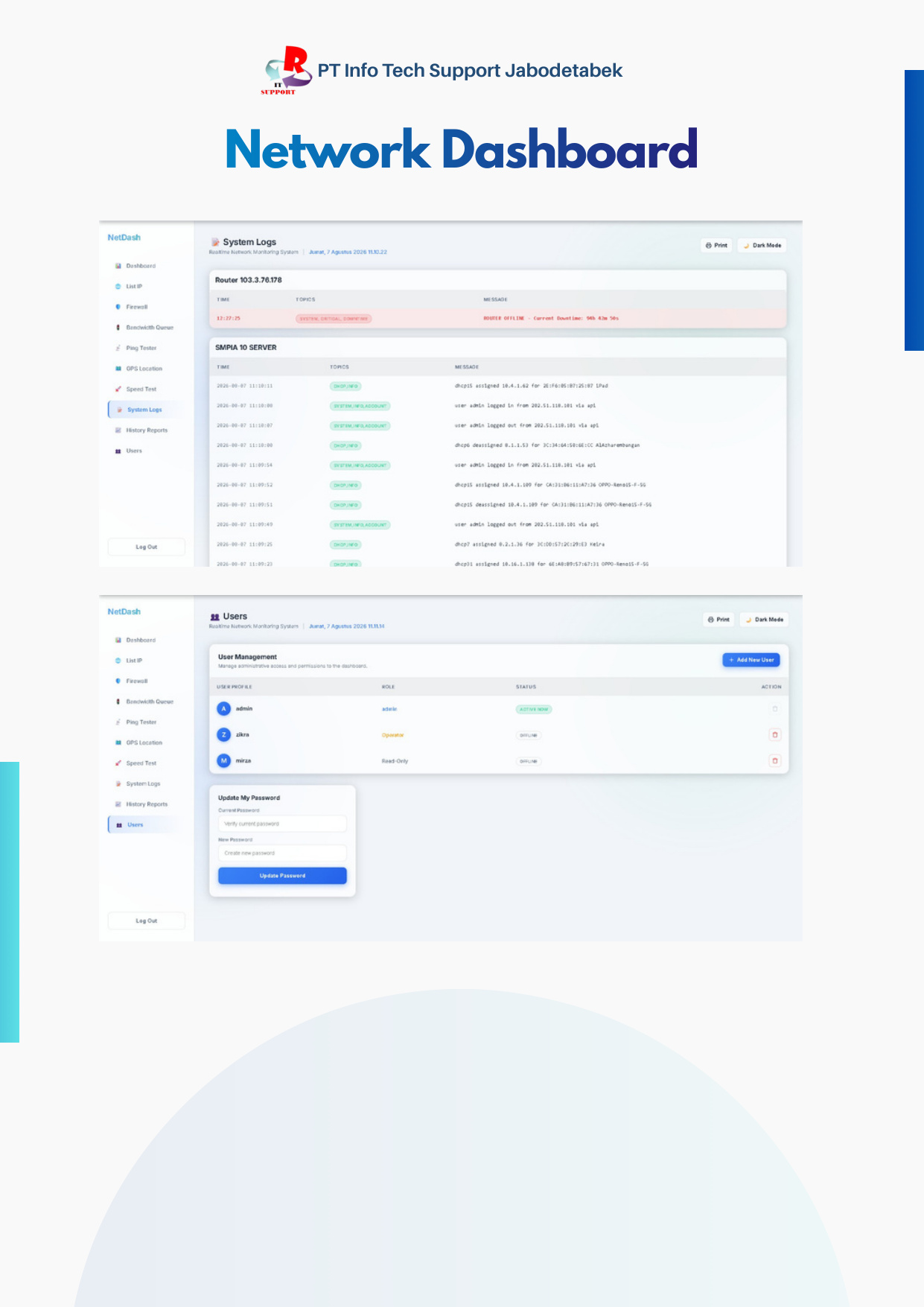Click date Jumat, 7 Agustus 2026 11.10.22

348,252
